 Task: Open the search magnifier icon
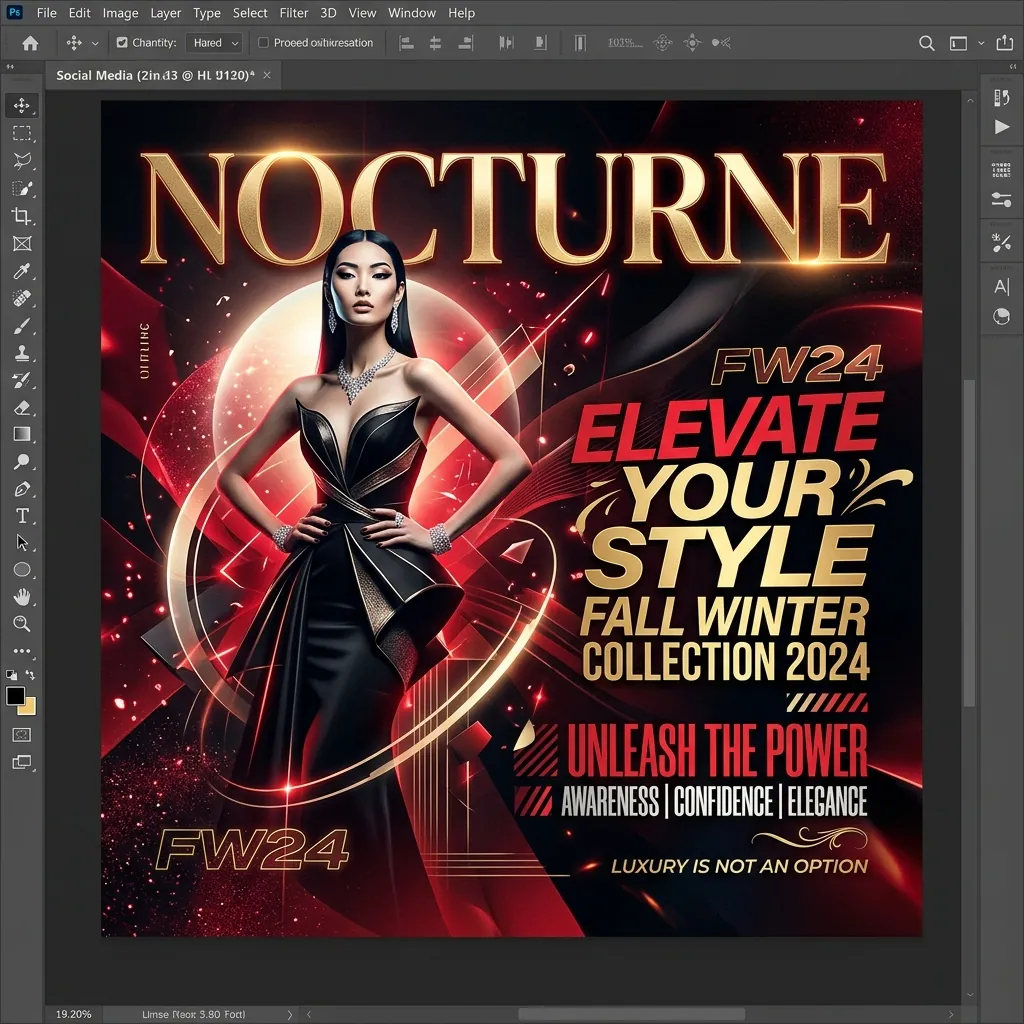point(926,43)
